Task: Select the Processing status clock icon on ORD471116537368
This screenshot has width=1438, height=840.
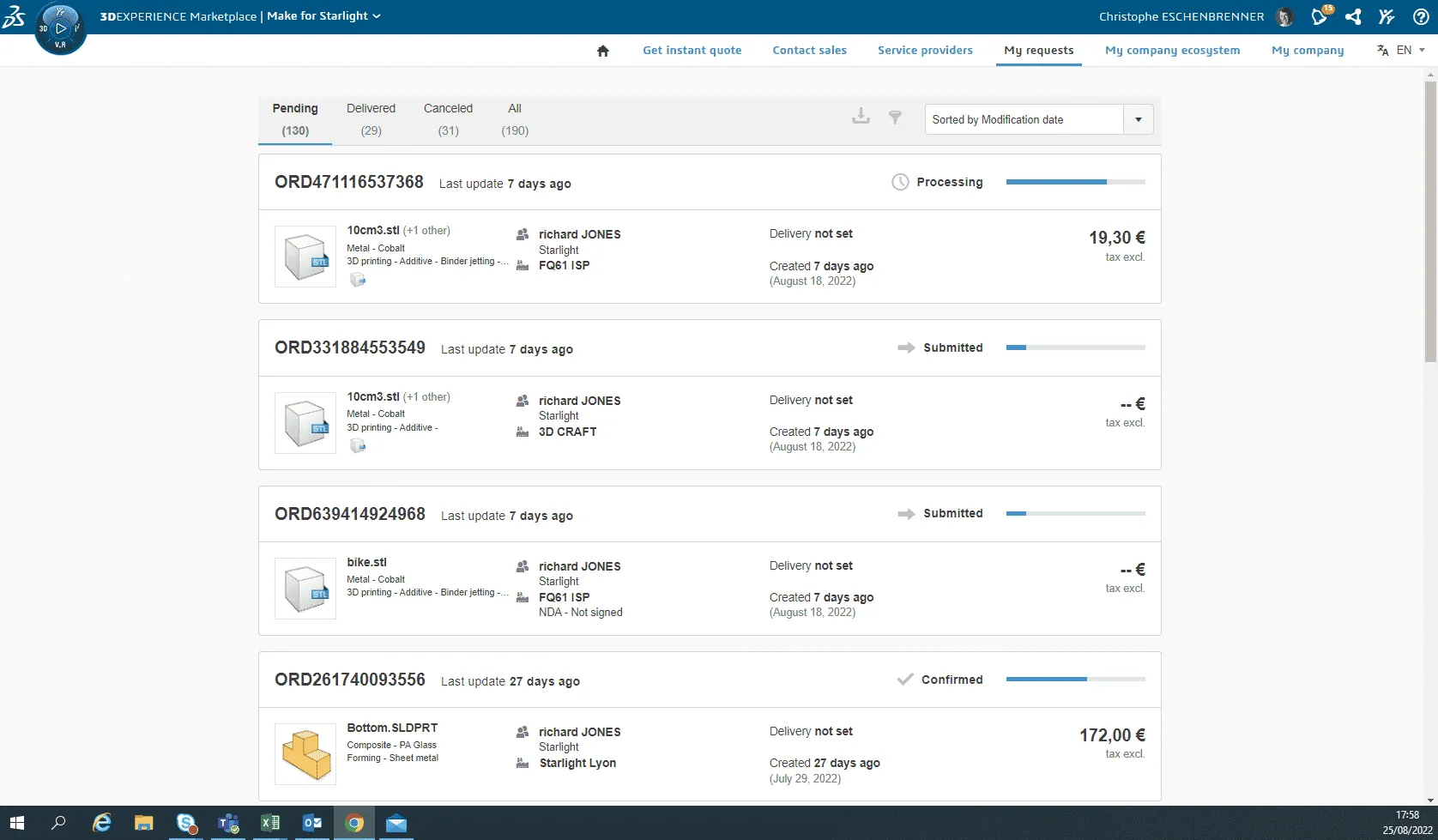Action: click(900, 182)
